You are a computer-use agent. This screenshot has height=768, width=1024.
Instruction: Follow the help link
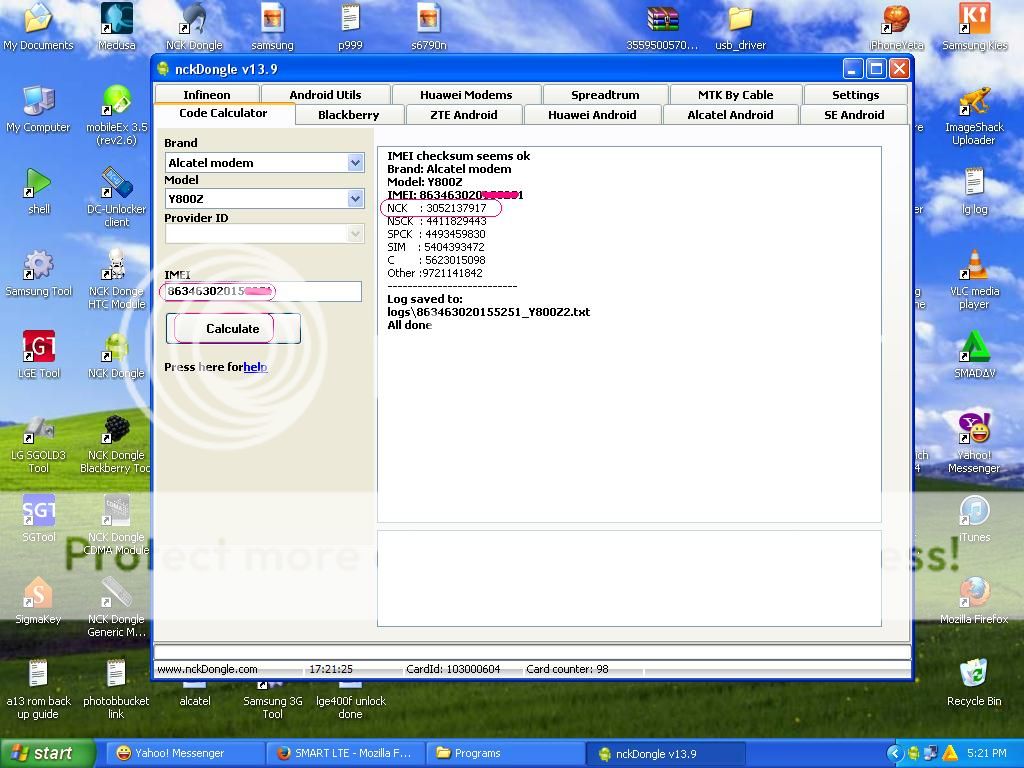point(255,367)
